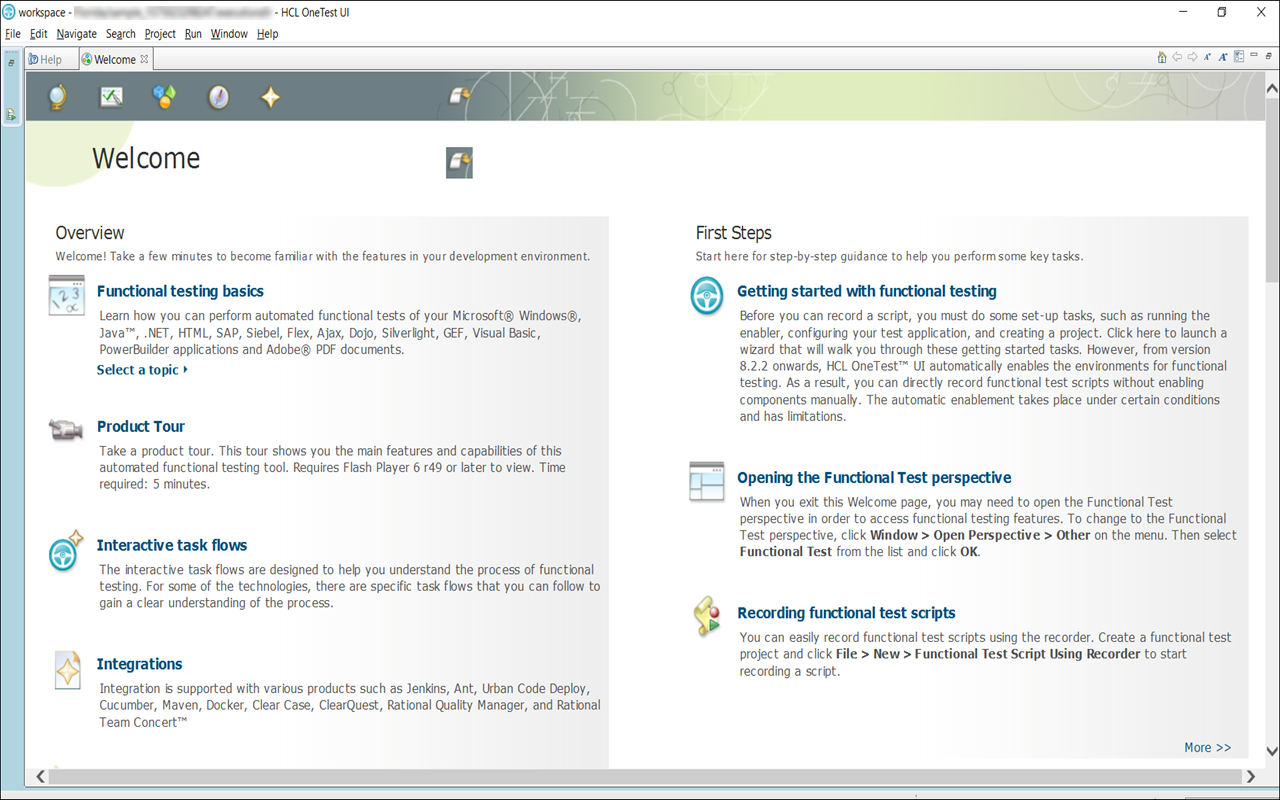Click Getting started steering wheel icon
The image size is (1280, 800).
[x=707, y=297]
